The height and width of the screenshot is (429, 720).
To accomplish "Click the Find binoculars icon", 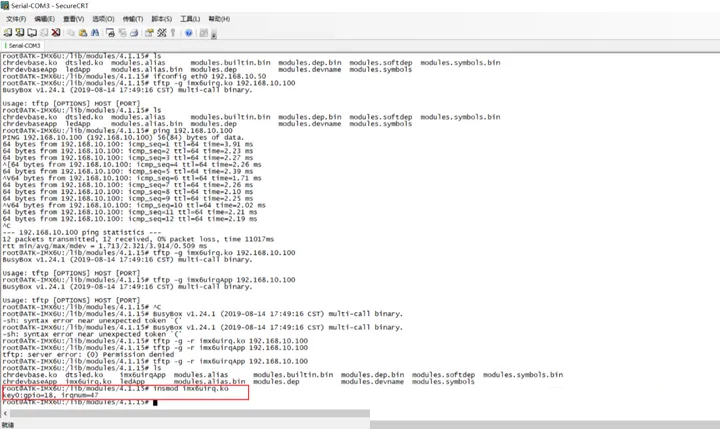I will point(95,33).
